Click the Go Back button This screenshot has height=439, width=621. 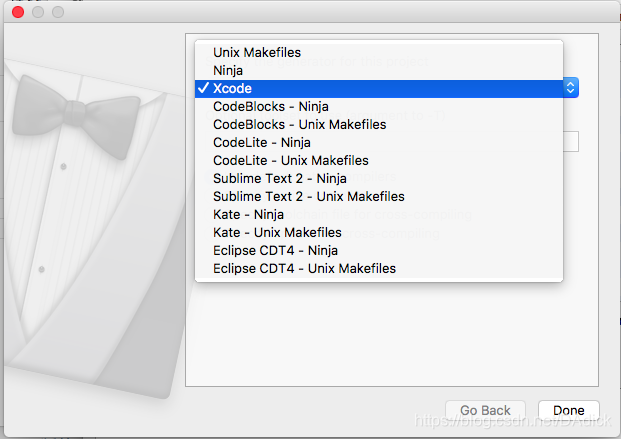pyautogui.click(x=485, y=410)
